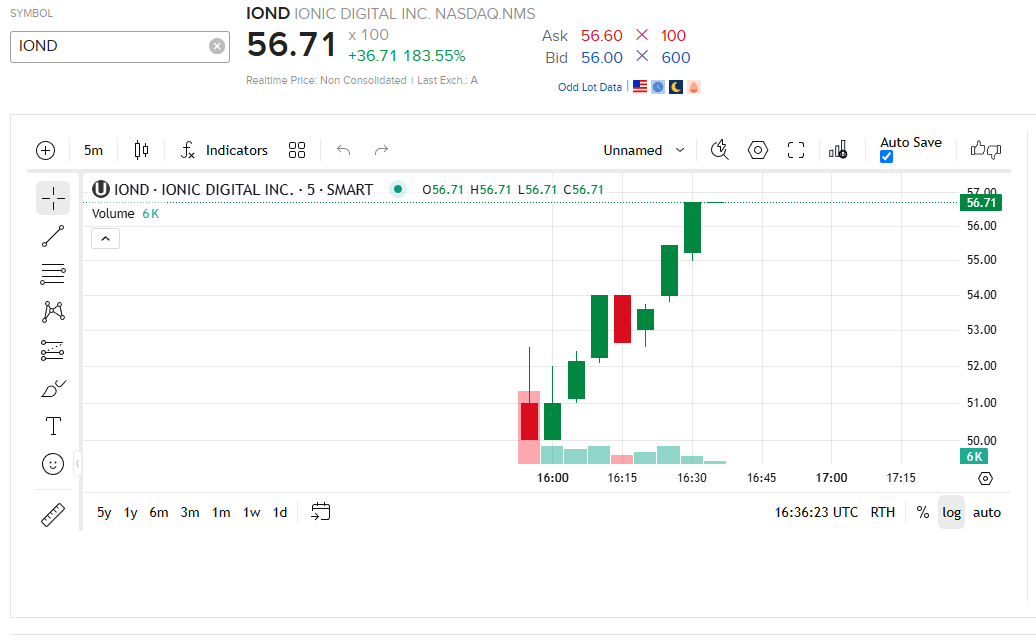Toggle percent scale mode
Screen dimensions: 1036x640
click(923, 513)
